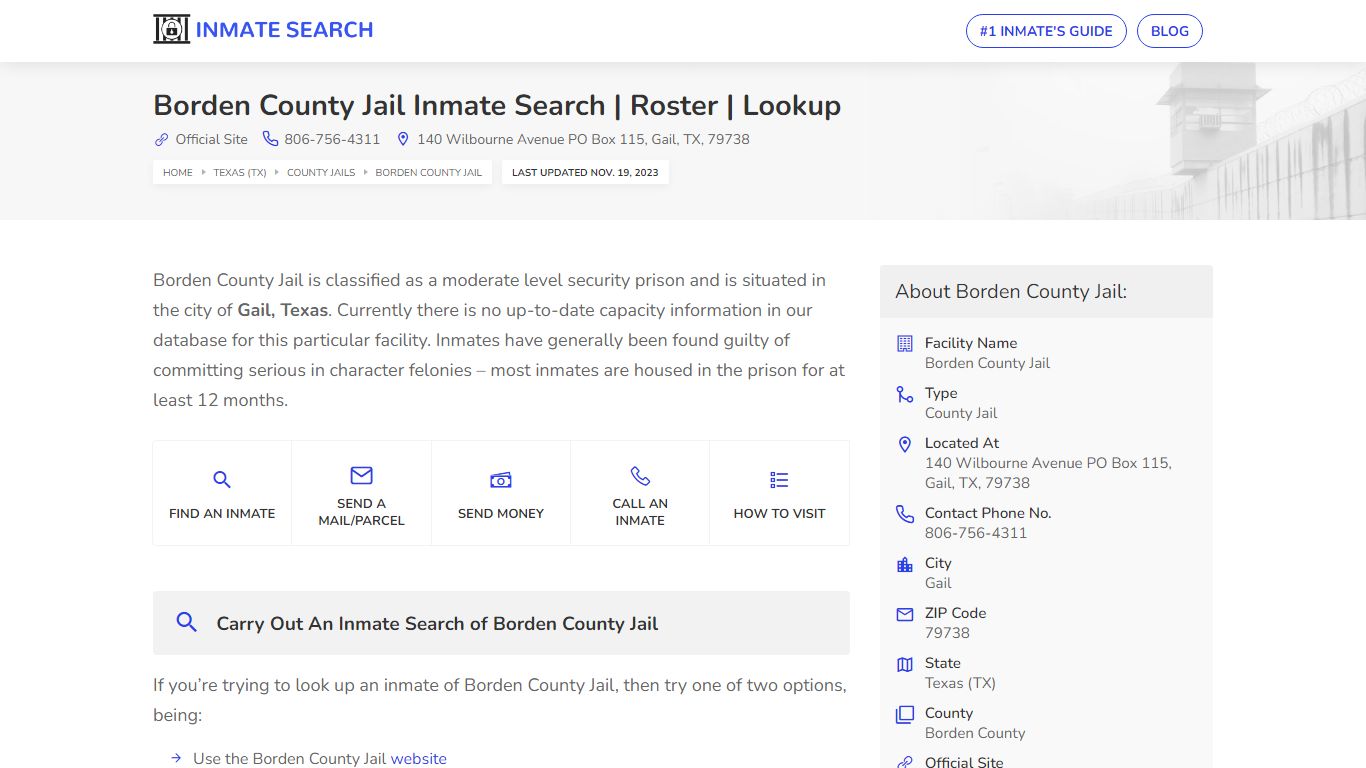The image size is (1366, 768).
Task: Click the location pin icon beside Located At
Action: point(905,444)
